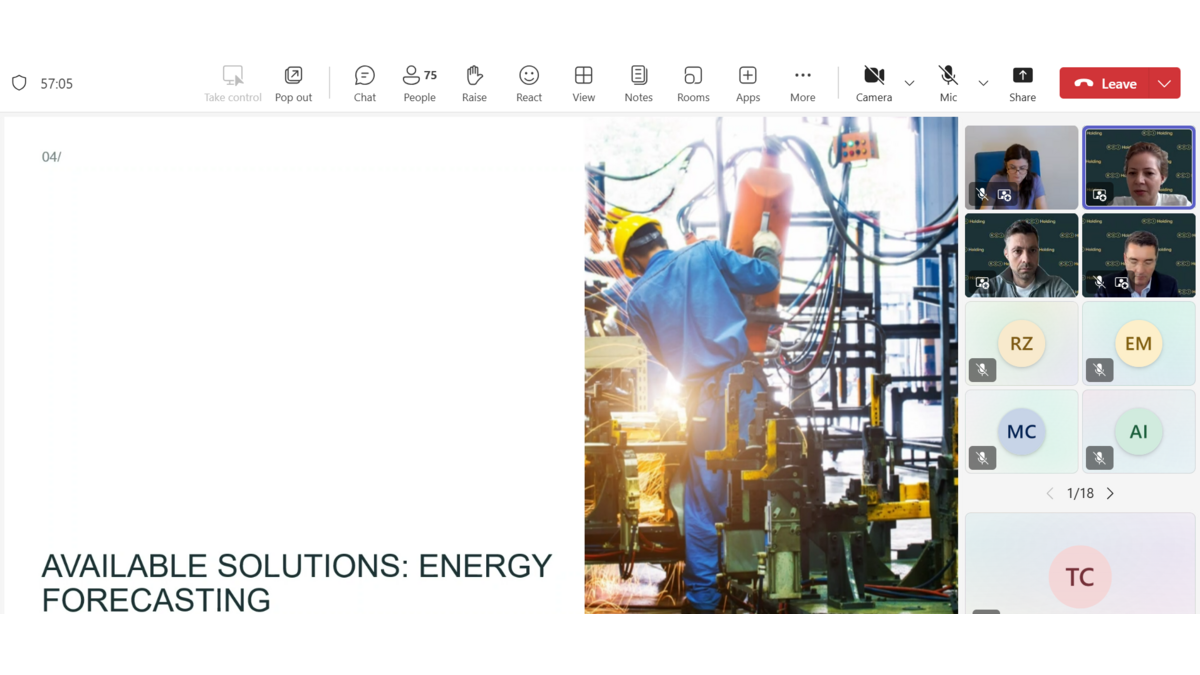Add Apps to the meeting
Viewport: 1200px width, 675px height.
748,83
